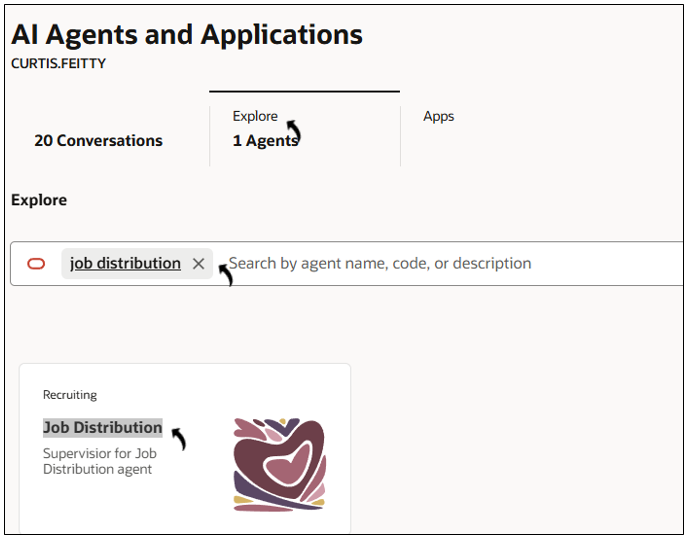The height and width of the screenshot is (536, 687).
Task: Remove the job distribution filter chip
Action: coord(198,263)
